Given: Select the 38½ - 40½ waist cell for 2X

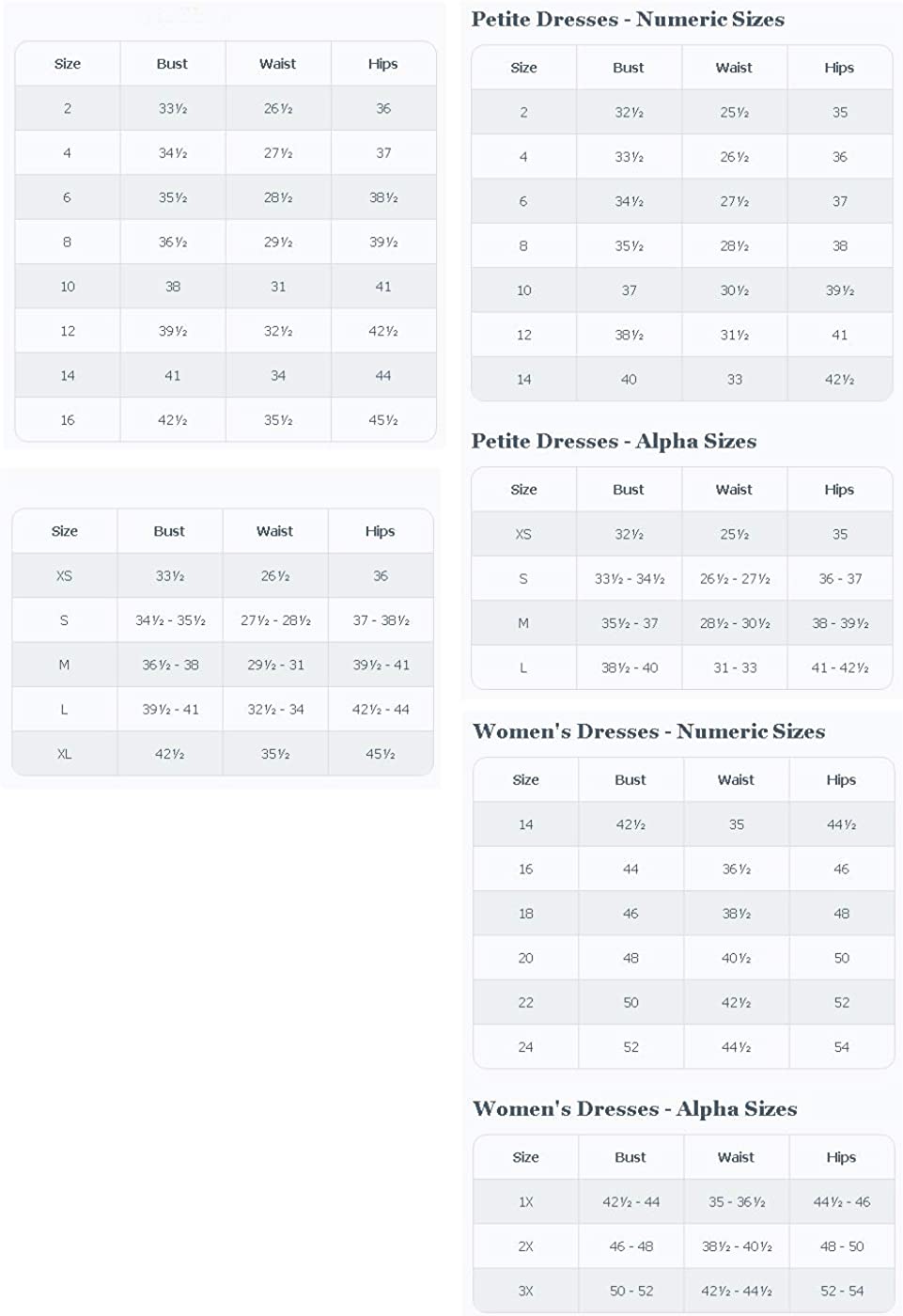Looking at the screenshot, I should click(737, 1246).
